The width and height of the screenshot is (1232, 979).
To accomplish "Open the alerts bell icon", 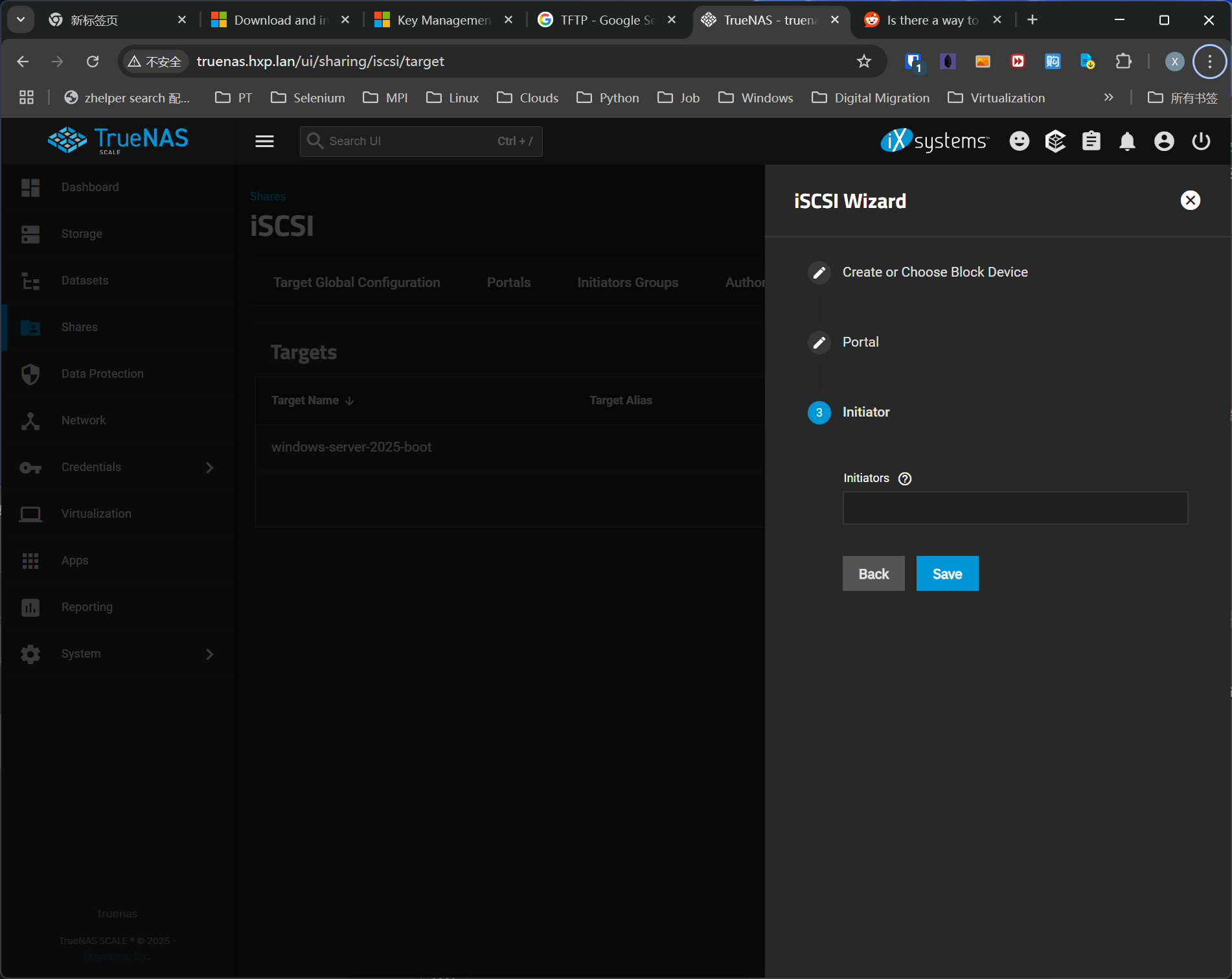I will click(1127, 141).
